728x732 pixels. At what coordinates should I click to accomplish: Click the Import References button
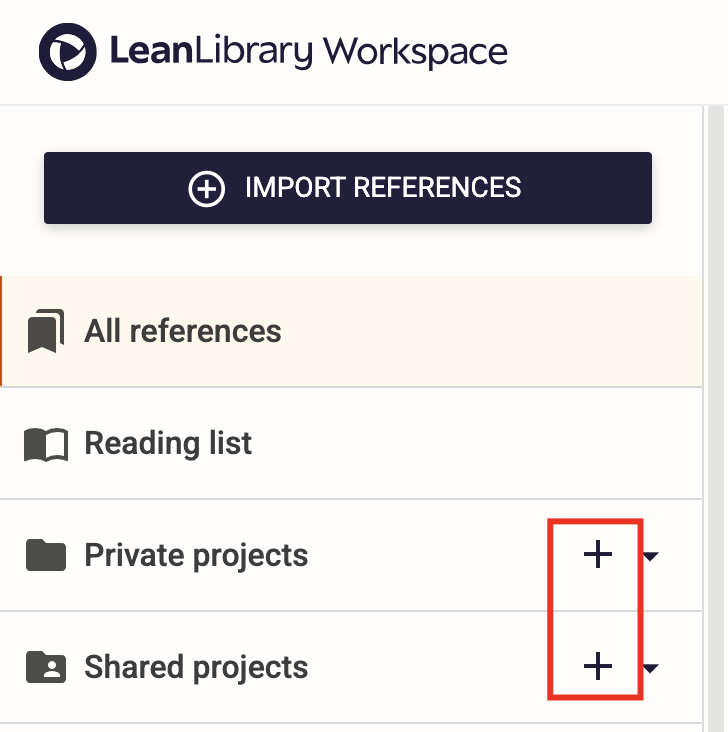click(x=348, y=188)
